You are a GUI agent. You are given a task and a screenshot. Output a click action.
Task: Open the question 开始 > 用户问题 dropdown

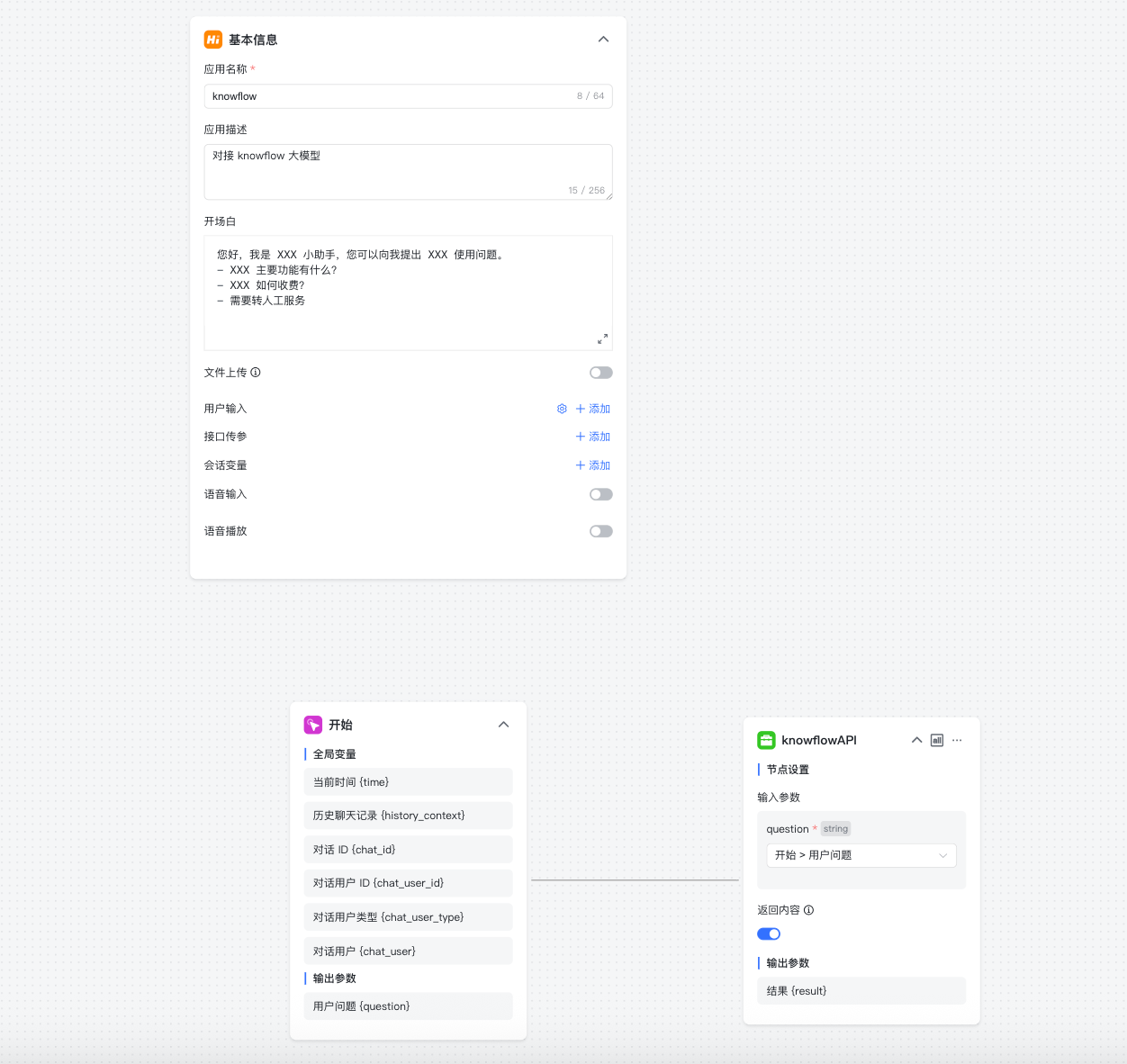[861, 855]
